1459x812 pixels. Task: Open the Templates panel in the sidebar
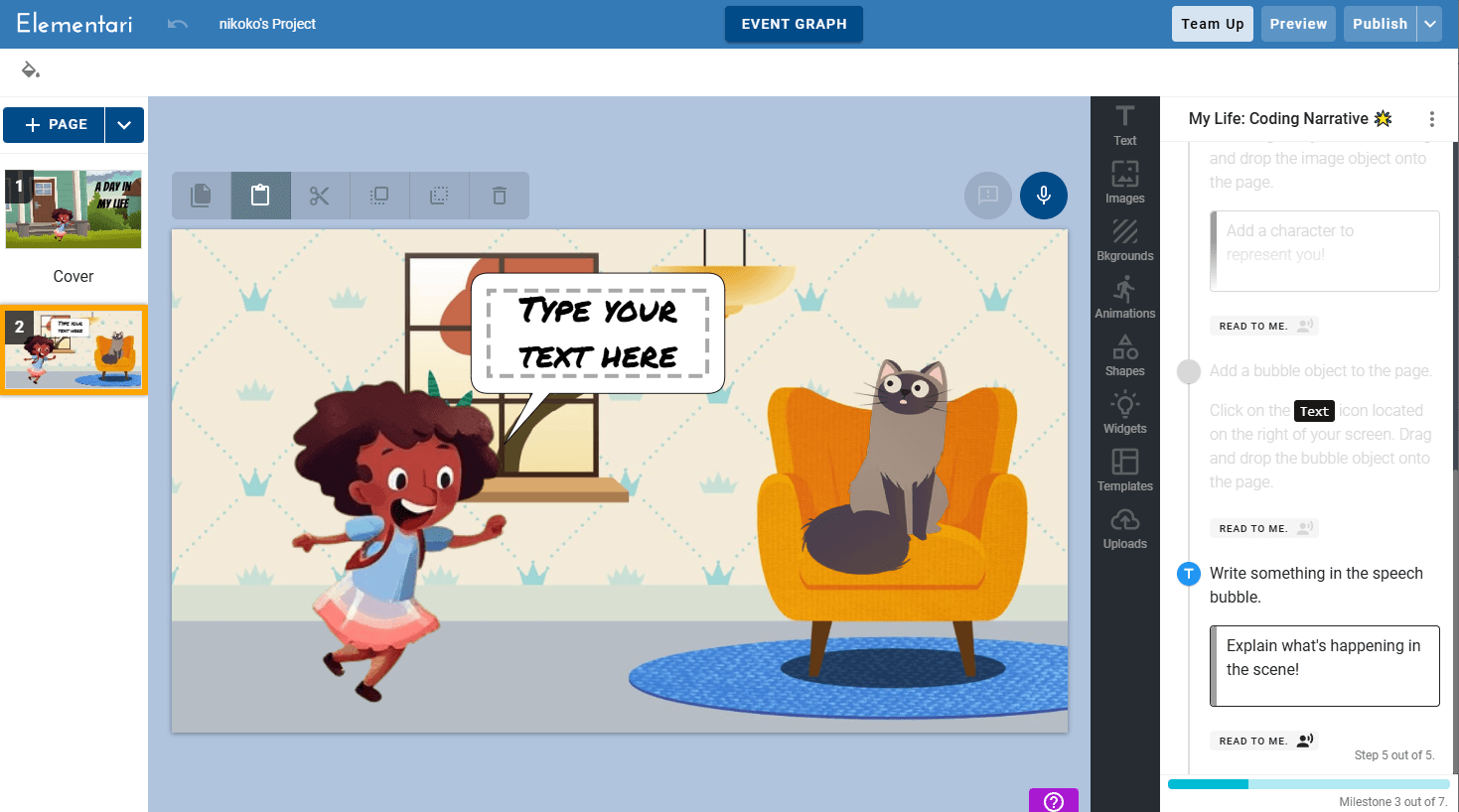(x=1125, y=471)
